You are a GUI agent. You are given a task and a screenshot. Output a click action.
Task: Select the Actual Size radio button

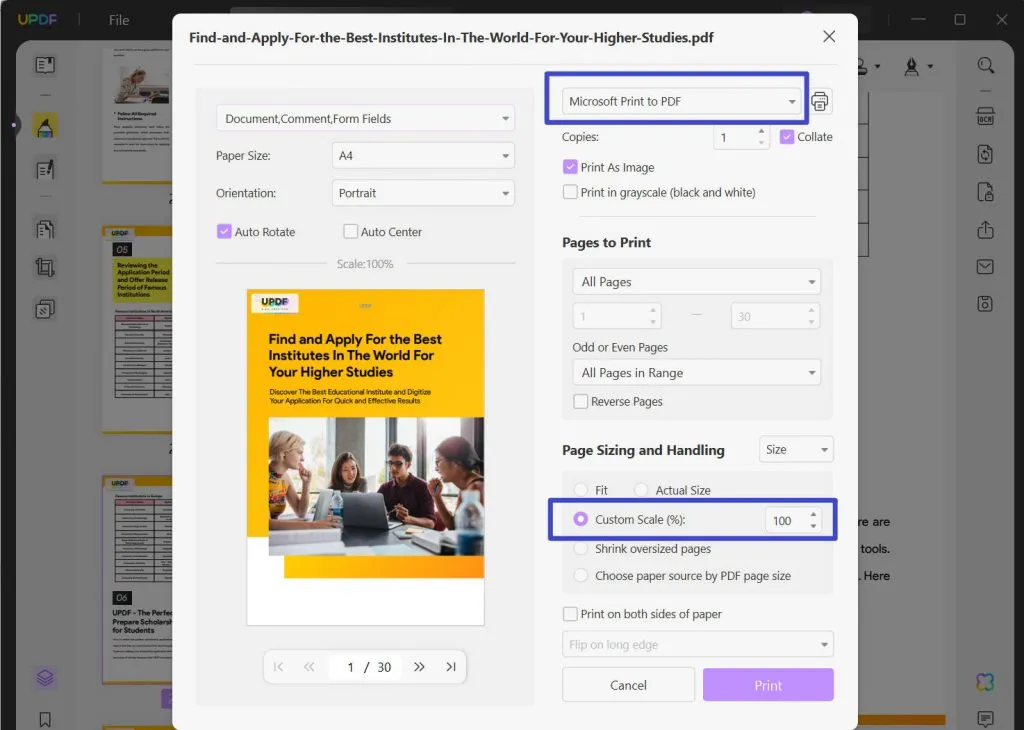coord(641,490)
